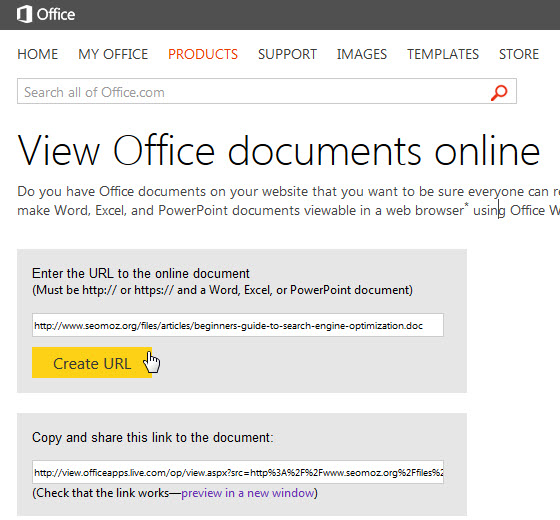
Task: Open the SUPPORT navigation item
Action: pyautogui.click(x=287, y=54)
